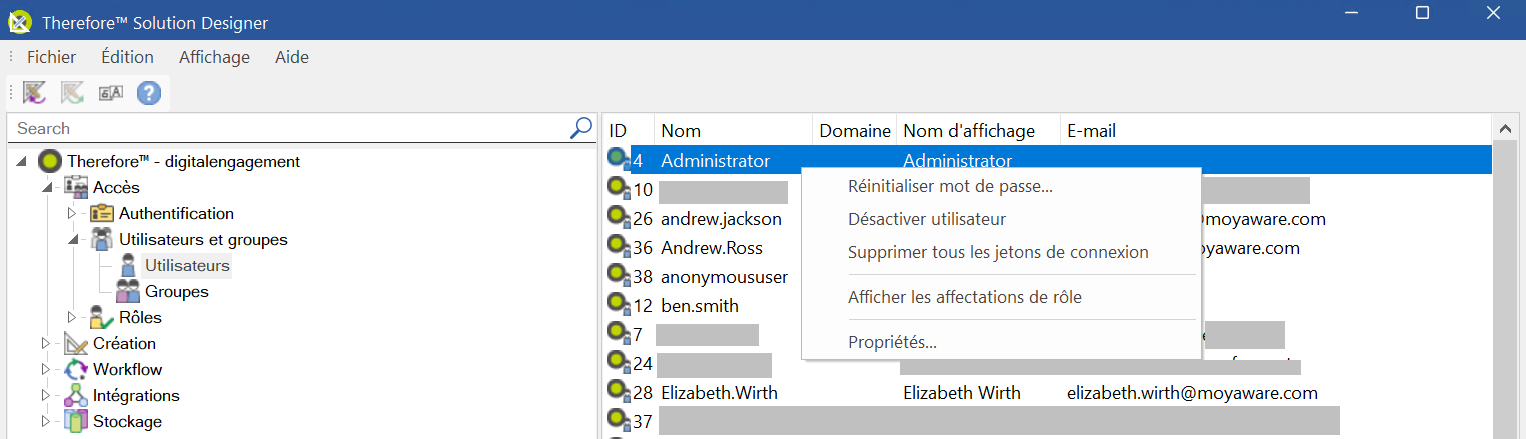Image resolution: width=1526 pixels, height=439 pixels.
Task: Click the Administrator display name cell
Action: [958, 161]
